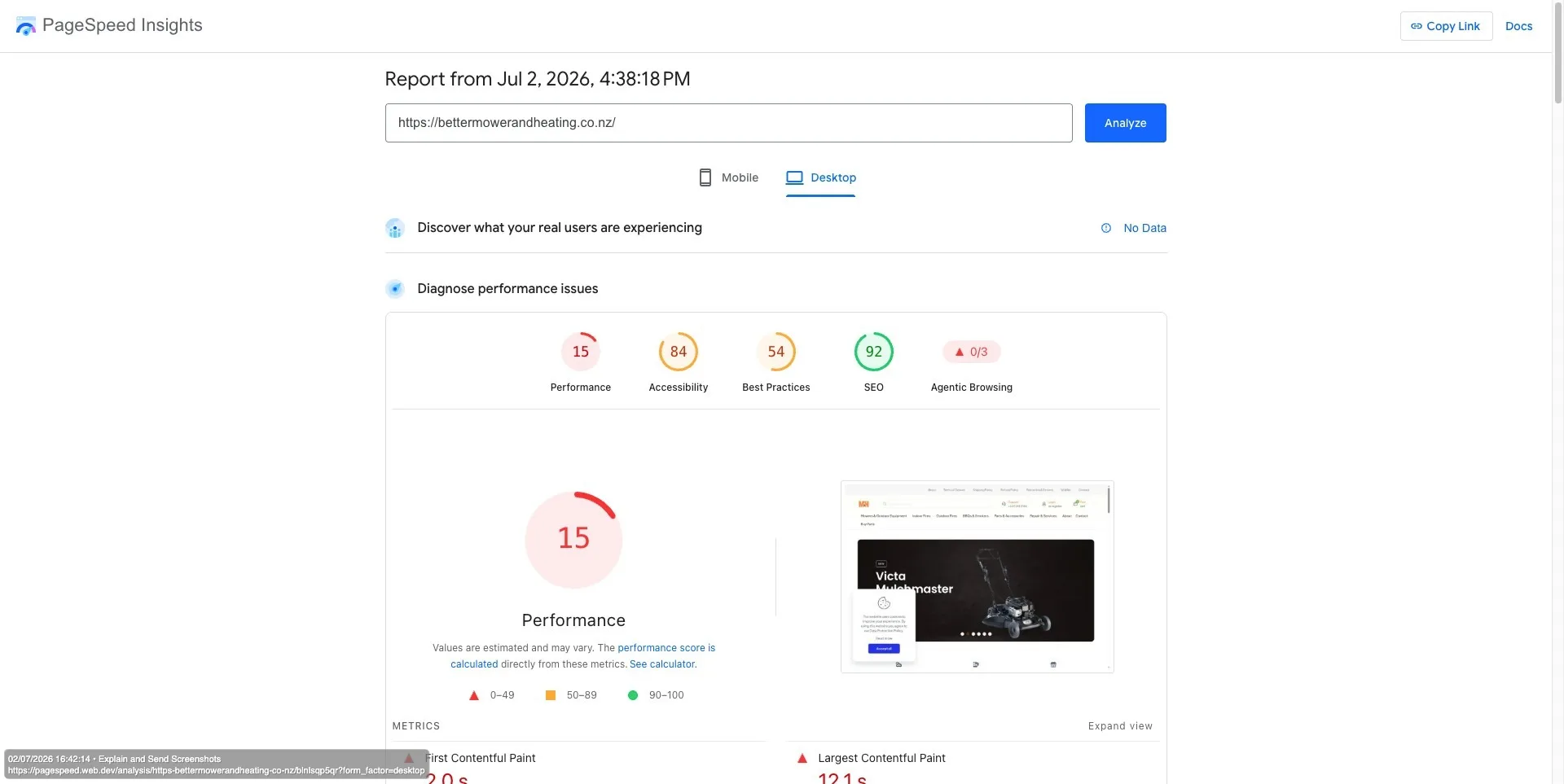Open the Agentic Browsing 0/3 badge
This screenshot has height=784, width=1564.
pyautogui.click(x=972, y=352)
